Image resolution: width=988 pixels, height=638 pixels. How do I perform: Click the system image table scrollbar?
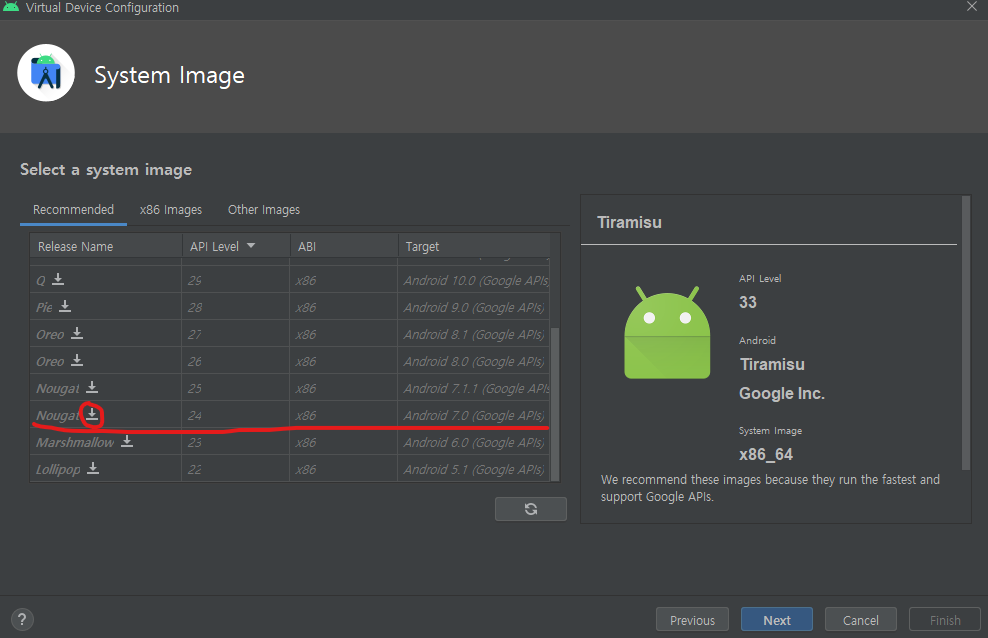pyautogui.click(x=555, y=404)
